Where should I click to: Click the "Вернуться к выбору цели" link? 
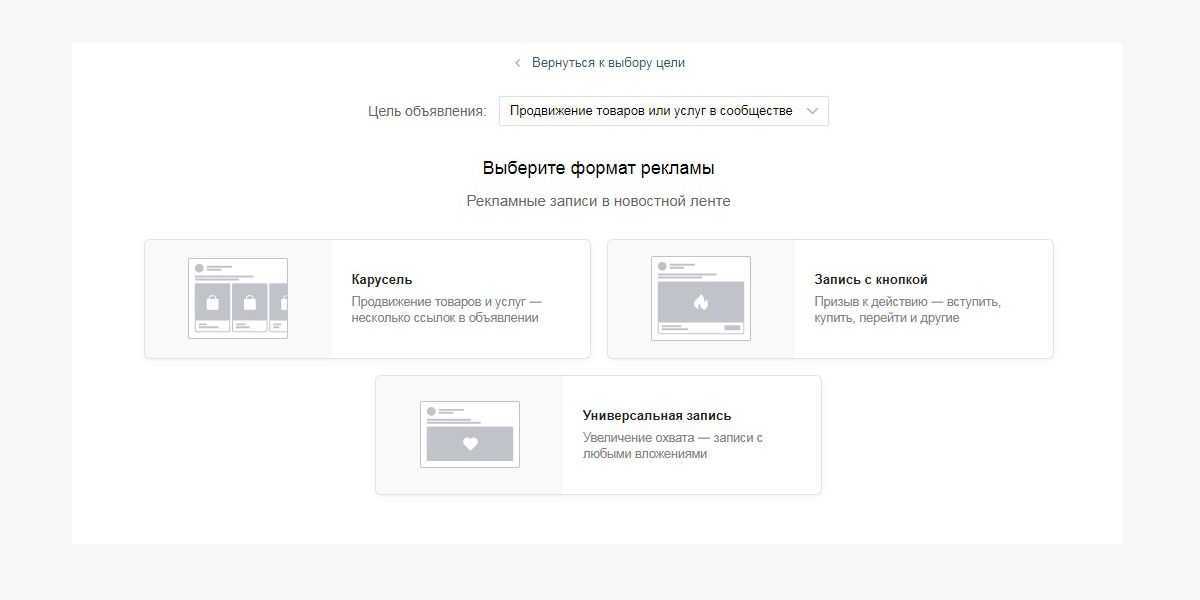coord(608,63)
